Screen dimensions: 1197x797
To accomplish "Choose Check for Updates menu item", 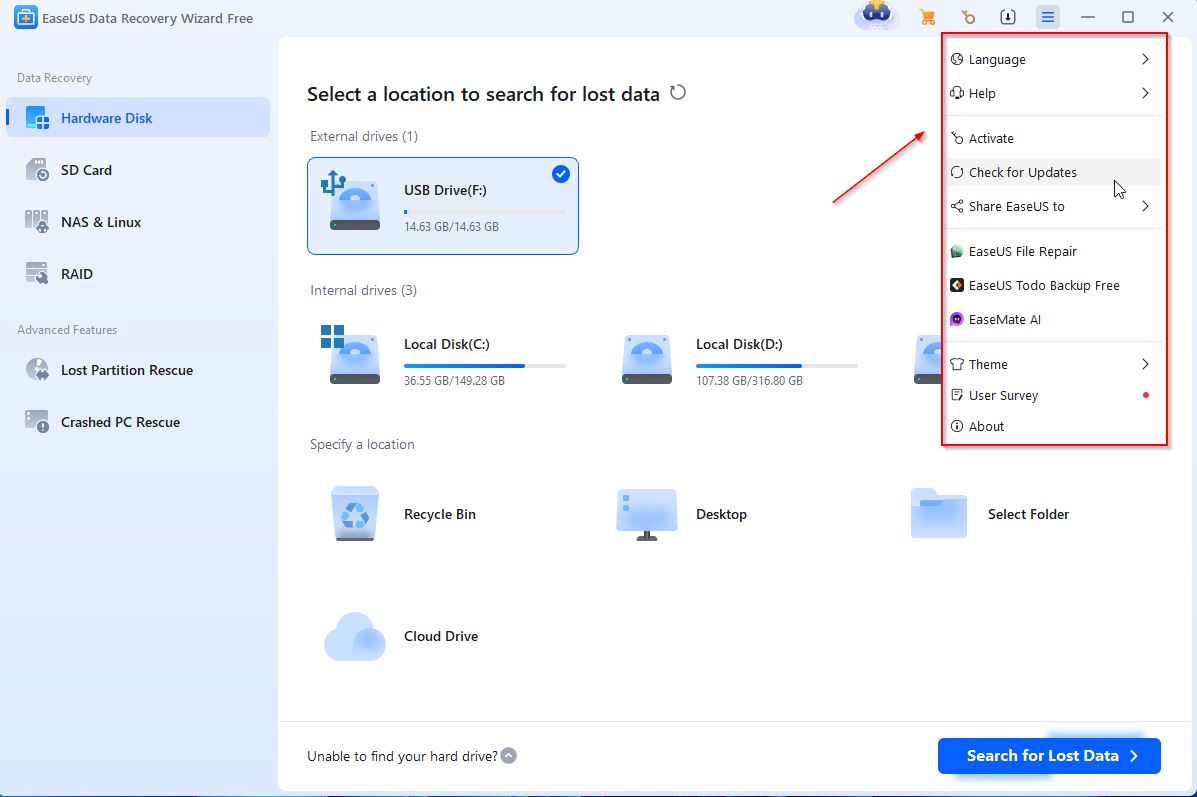I will (1053, 173).
